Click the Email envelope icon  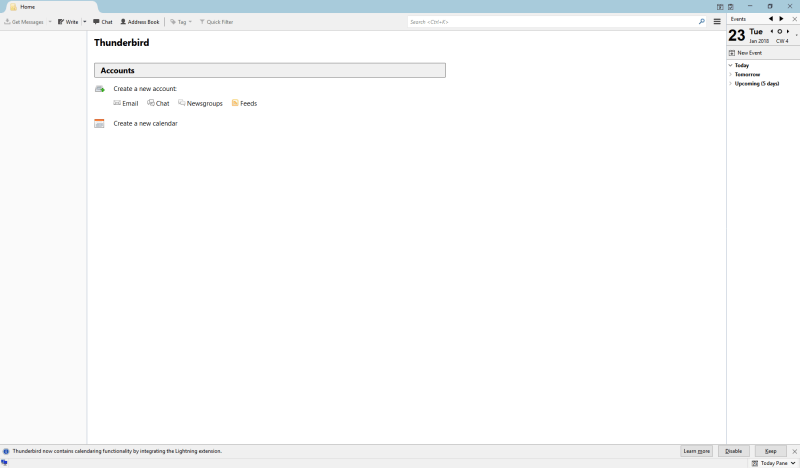pos(117,103)
